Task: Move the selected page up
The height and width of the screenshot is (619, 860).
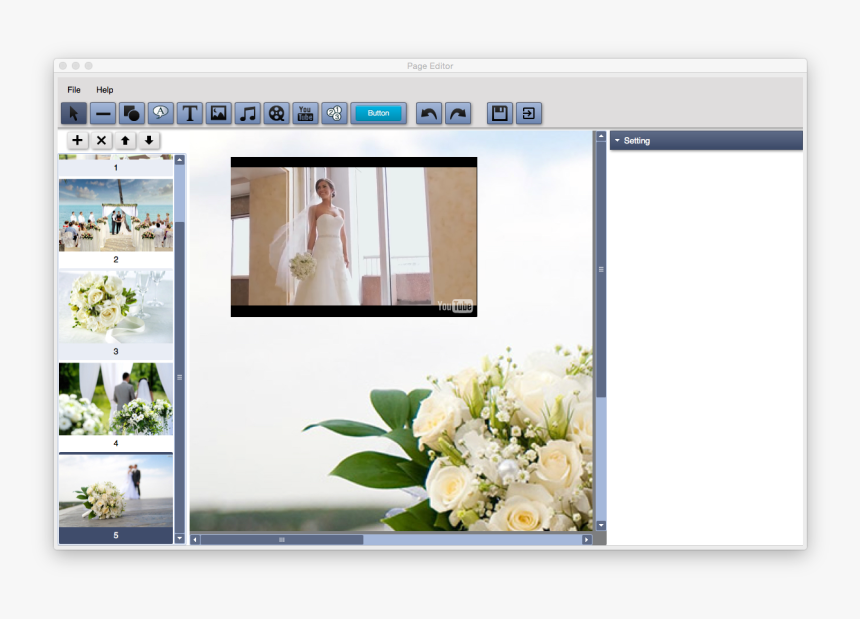Action: (x=125, y=140)
